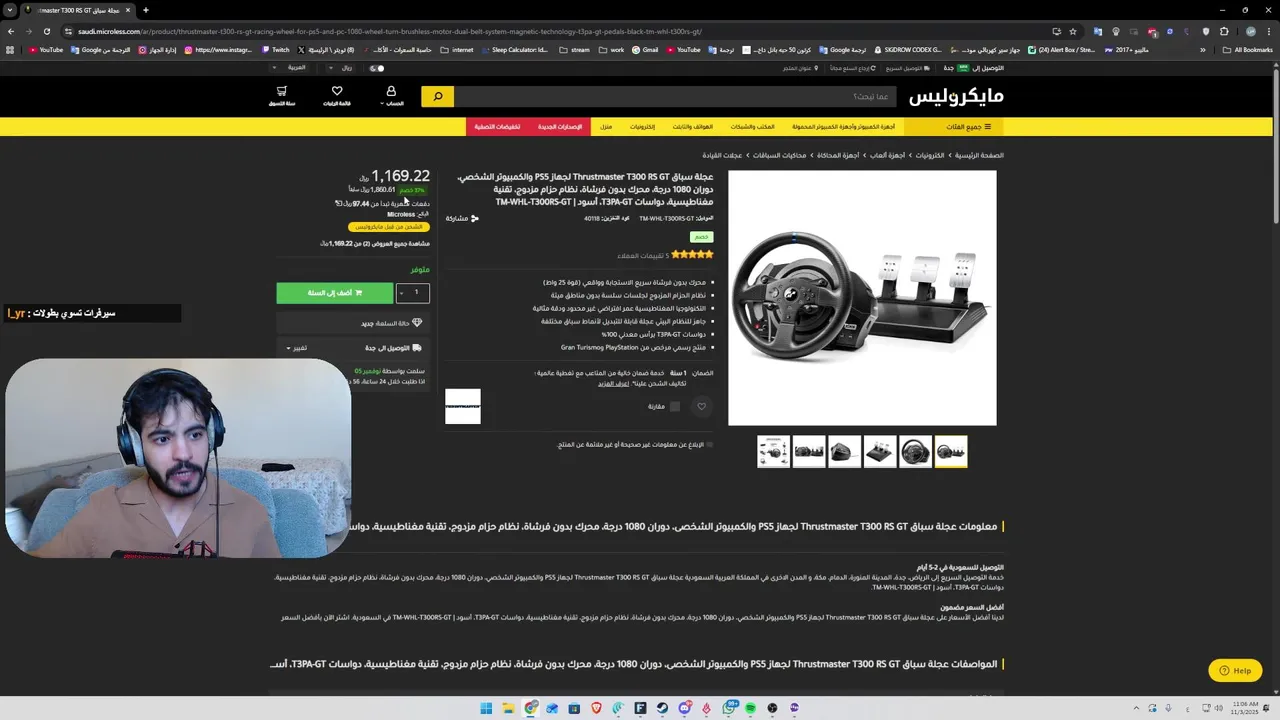1280x720 pixels.
Task: Reload the page with the browser refresh icon
Action: (x=47, y=31)
